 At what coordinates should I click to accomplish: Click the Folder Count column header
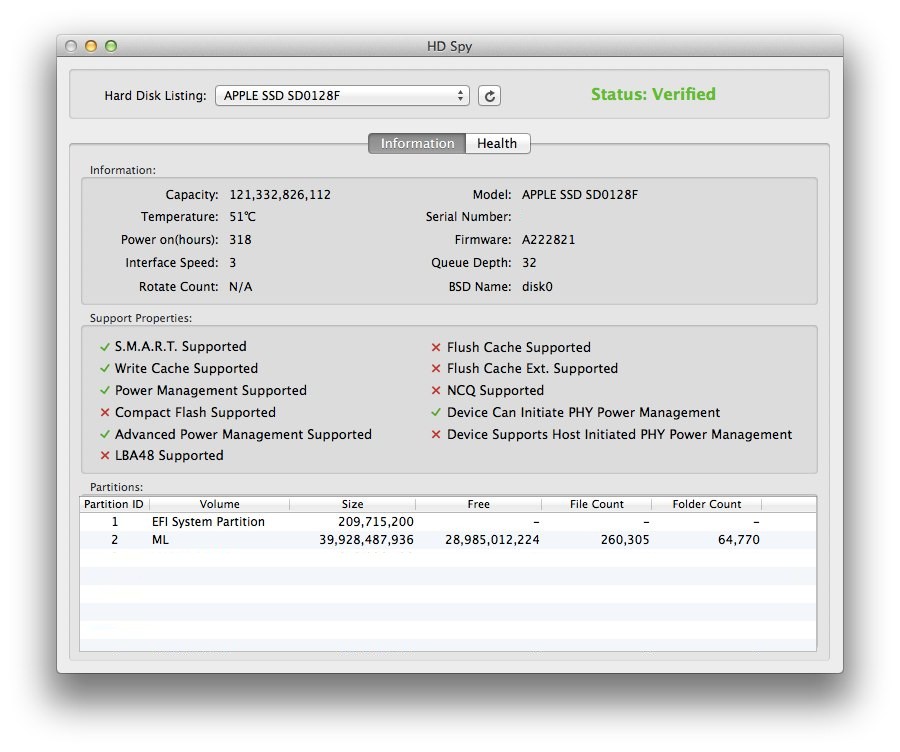(x=707, y=504)
